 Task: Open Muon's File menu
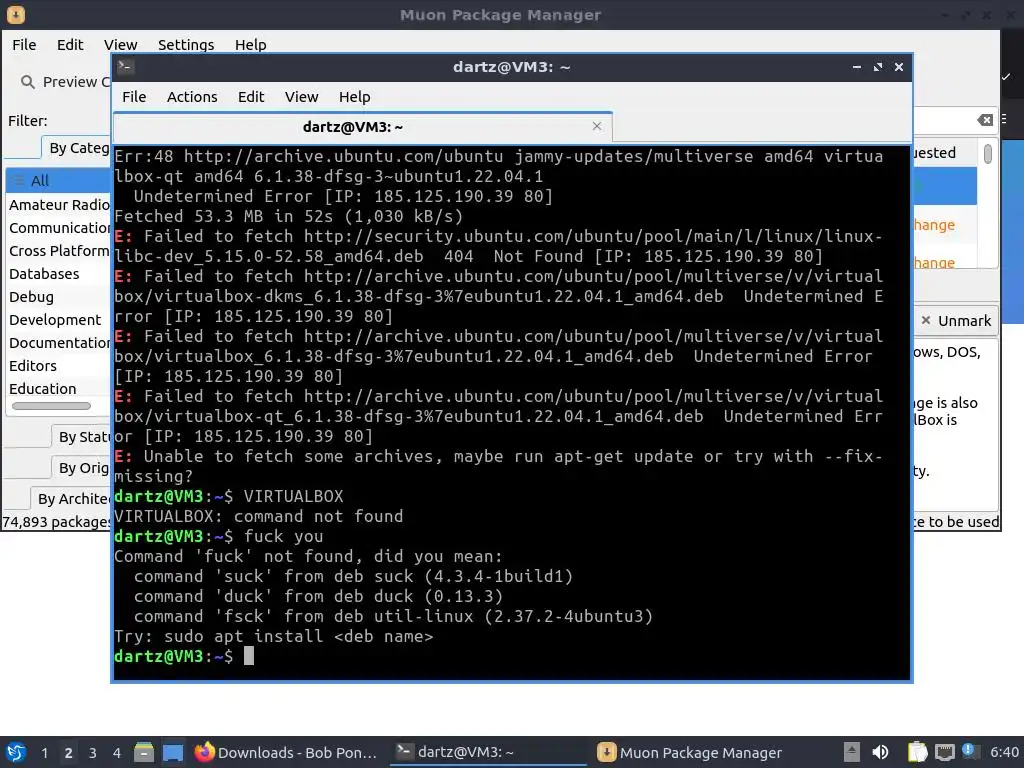(24, 44)
